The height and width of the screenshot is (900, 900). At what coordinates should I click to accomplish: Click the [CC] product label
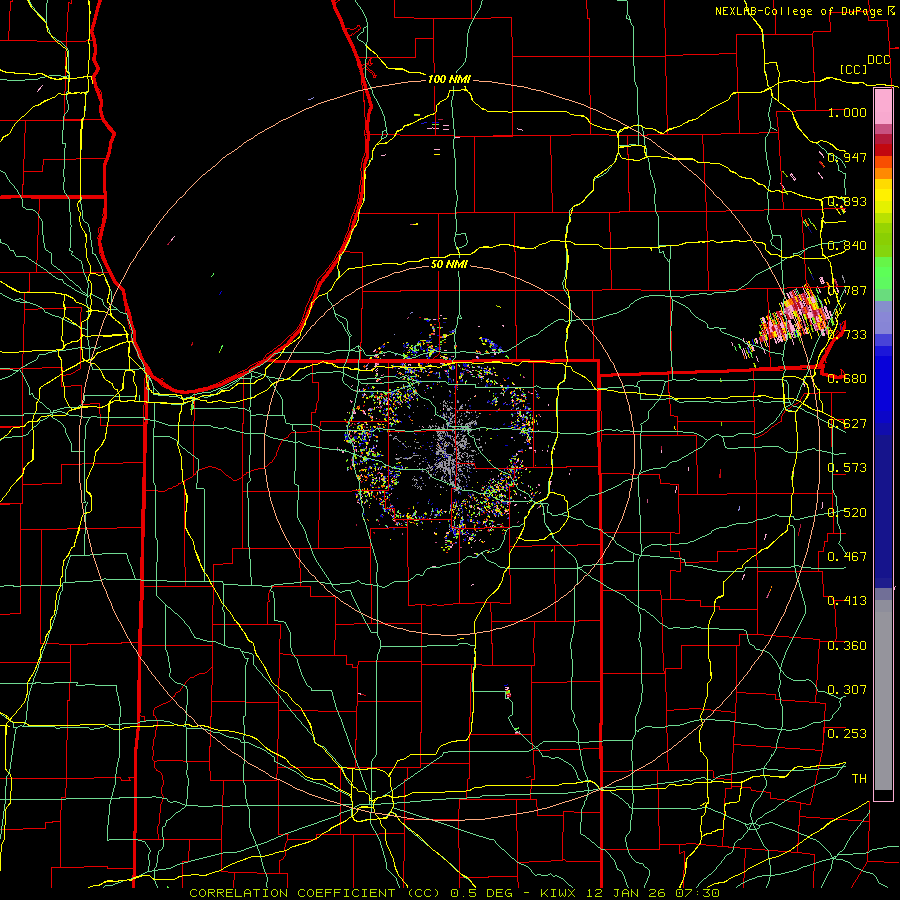(x=853, y=69)
